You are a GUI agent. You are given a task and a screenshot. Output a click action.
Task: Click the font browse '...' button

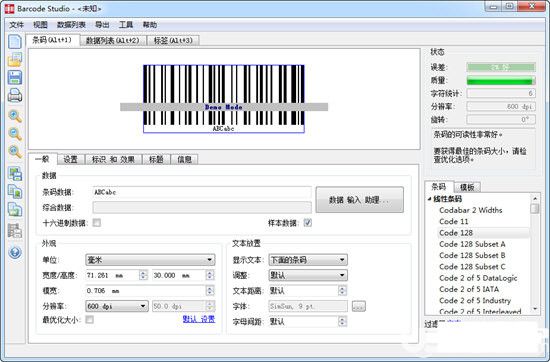tap(358, 306)
